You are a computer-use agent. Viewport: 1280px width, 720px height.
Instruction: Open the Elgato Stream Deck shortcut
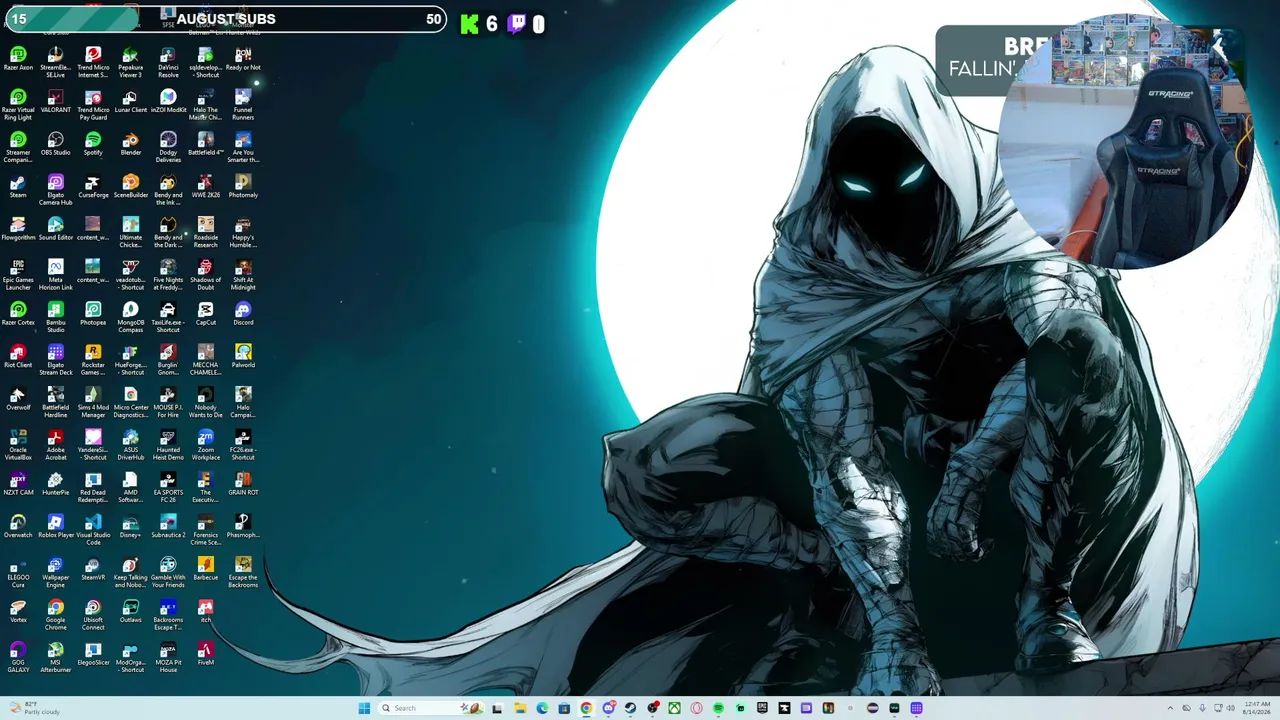[x=55, y=360]
